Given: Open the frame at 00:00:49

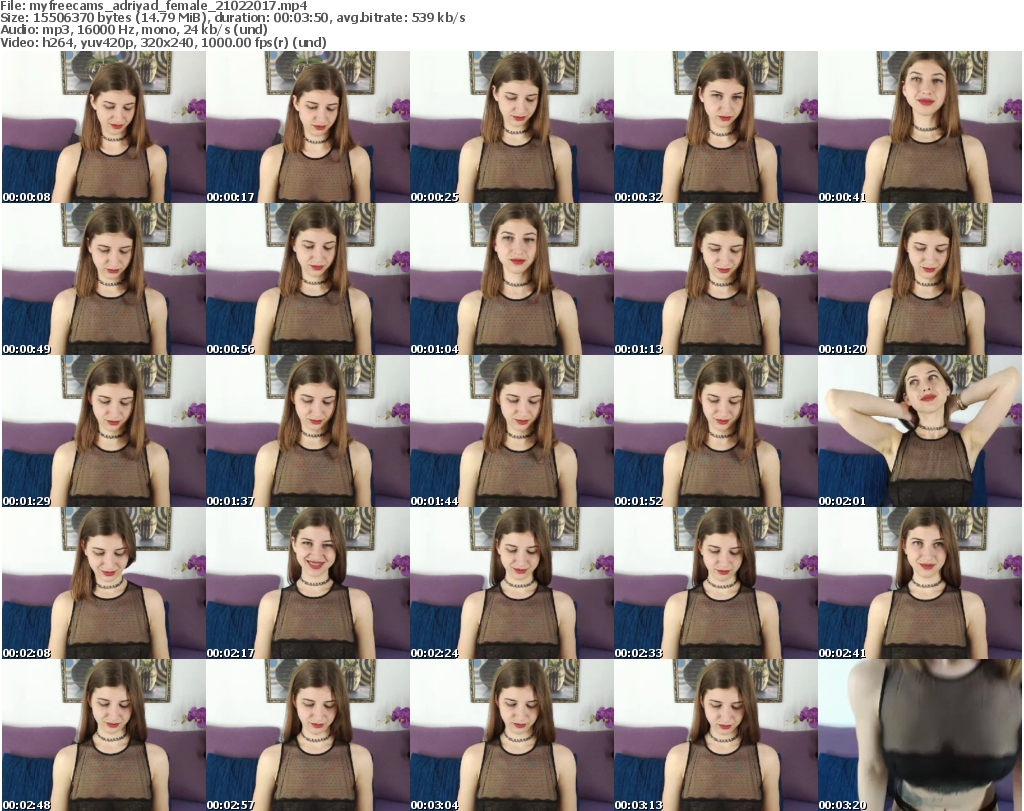Looking at the screenshot, I should pyautogui.click(x=104, y=279).
